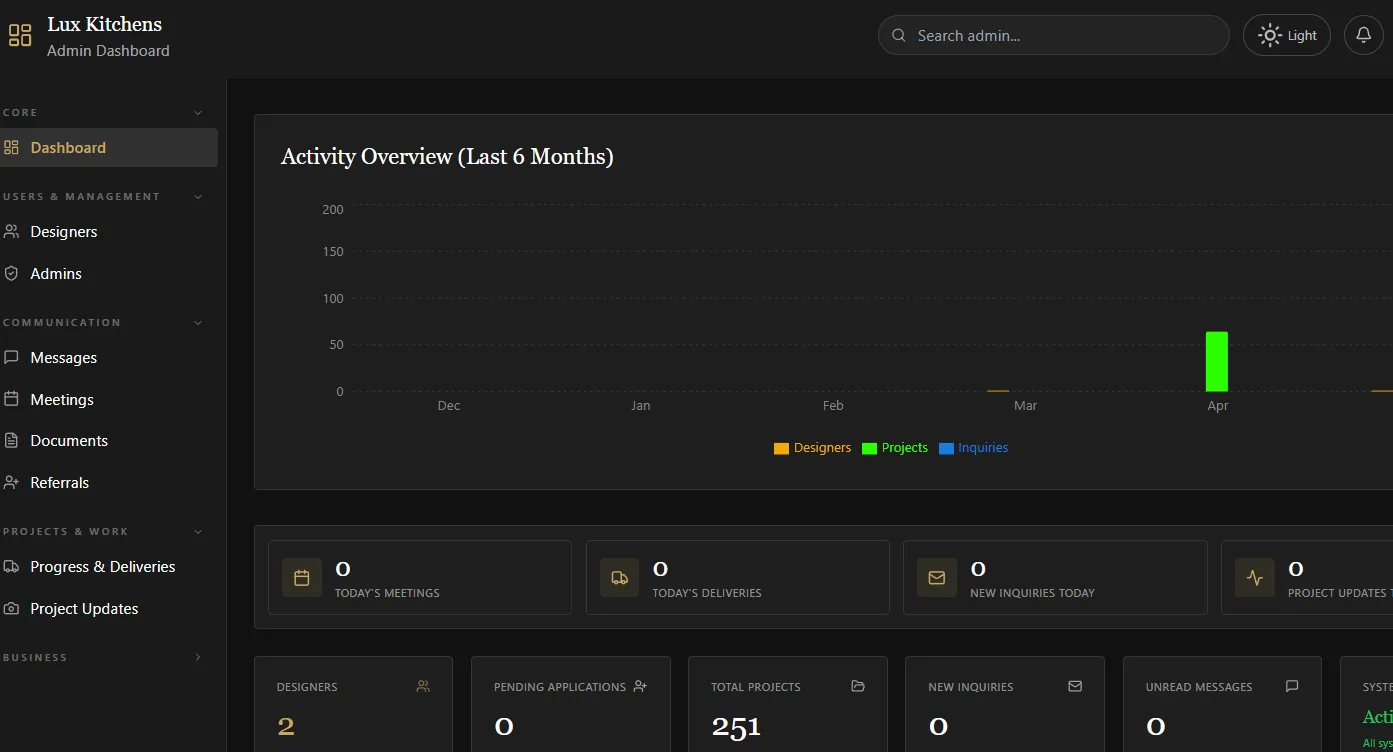Open Dashboard in sidebar
This screenshot has width=1393, height=752.
tap(108, 148)
